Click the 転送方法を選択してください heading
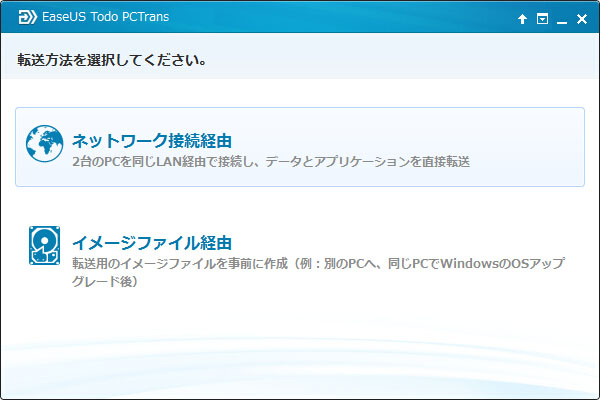Screen dimensions: 600x400 tap(112, 60)
